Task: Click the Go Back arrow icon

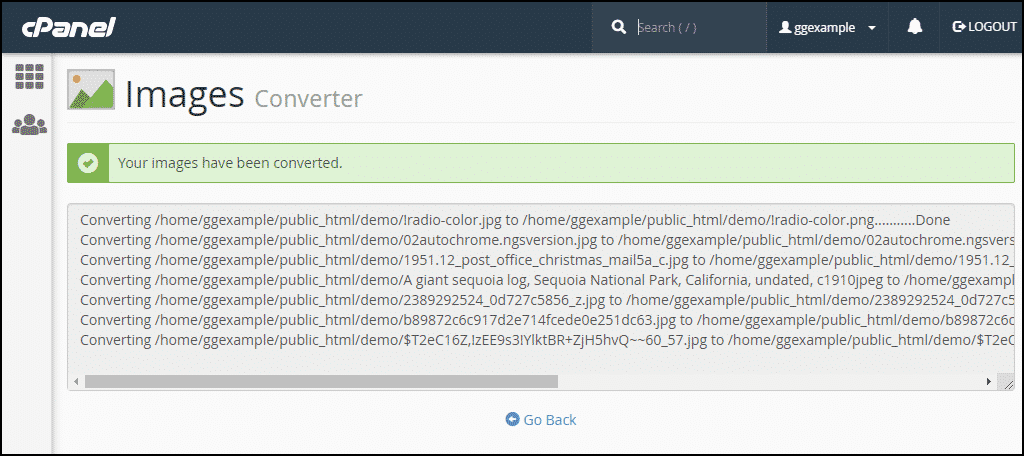Action: point(513,419)
